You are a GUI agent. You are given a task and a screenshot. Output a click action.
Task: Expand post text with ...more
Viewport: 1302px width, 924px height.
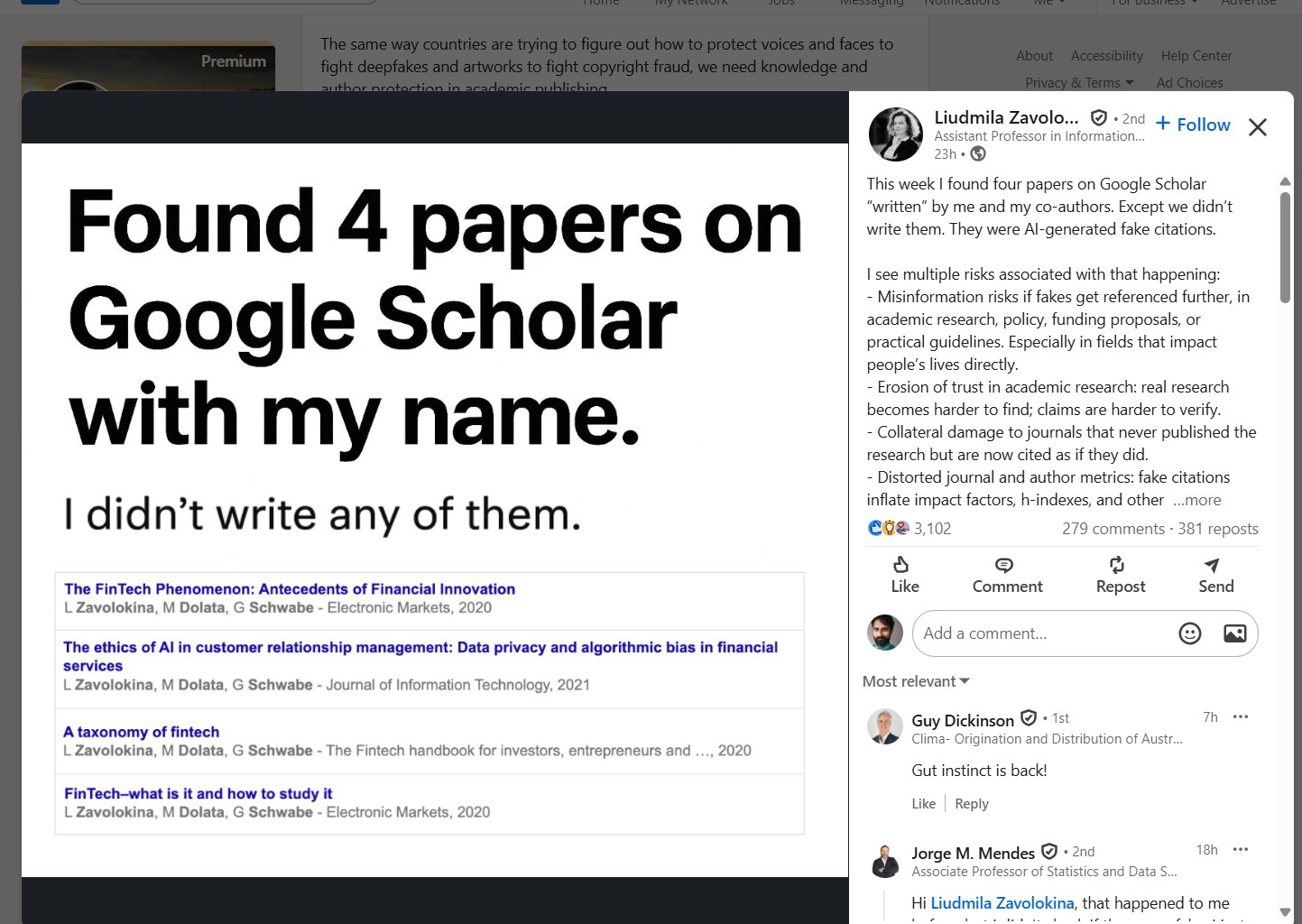(1197, 500)
